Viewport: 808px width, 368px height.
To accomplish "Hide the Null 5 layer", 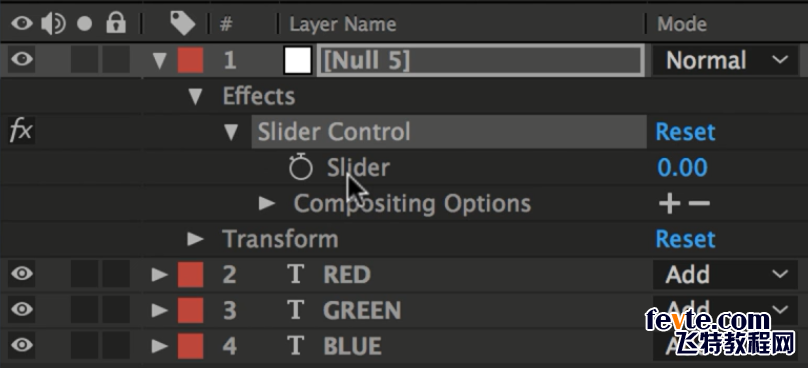I will tap(22, 60).
